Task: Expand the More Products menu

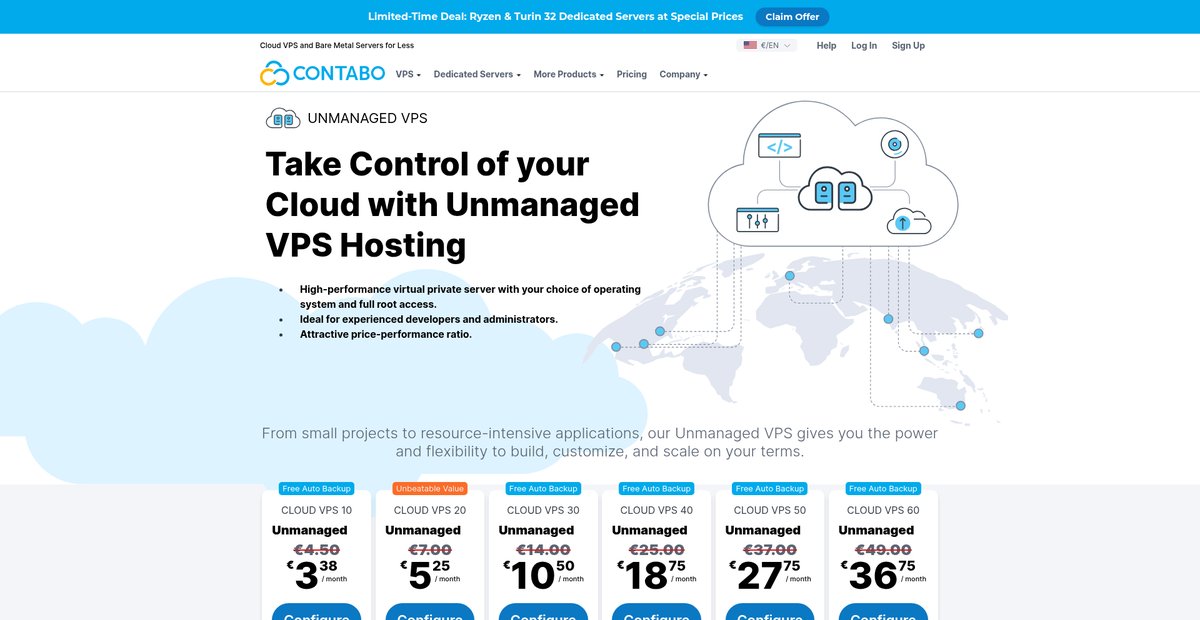Action: point(568,74)
